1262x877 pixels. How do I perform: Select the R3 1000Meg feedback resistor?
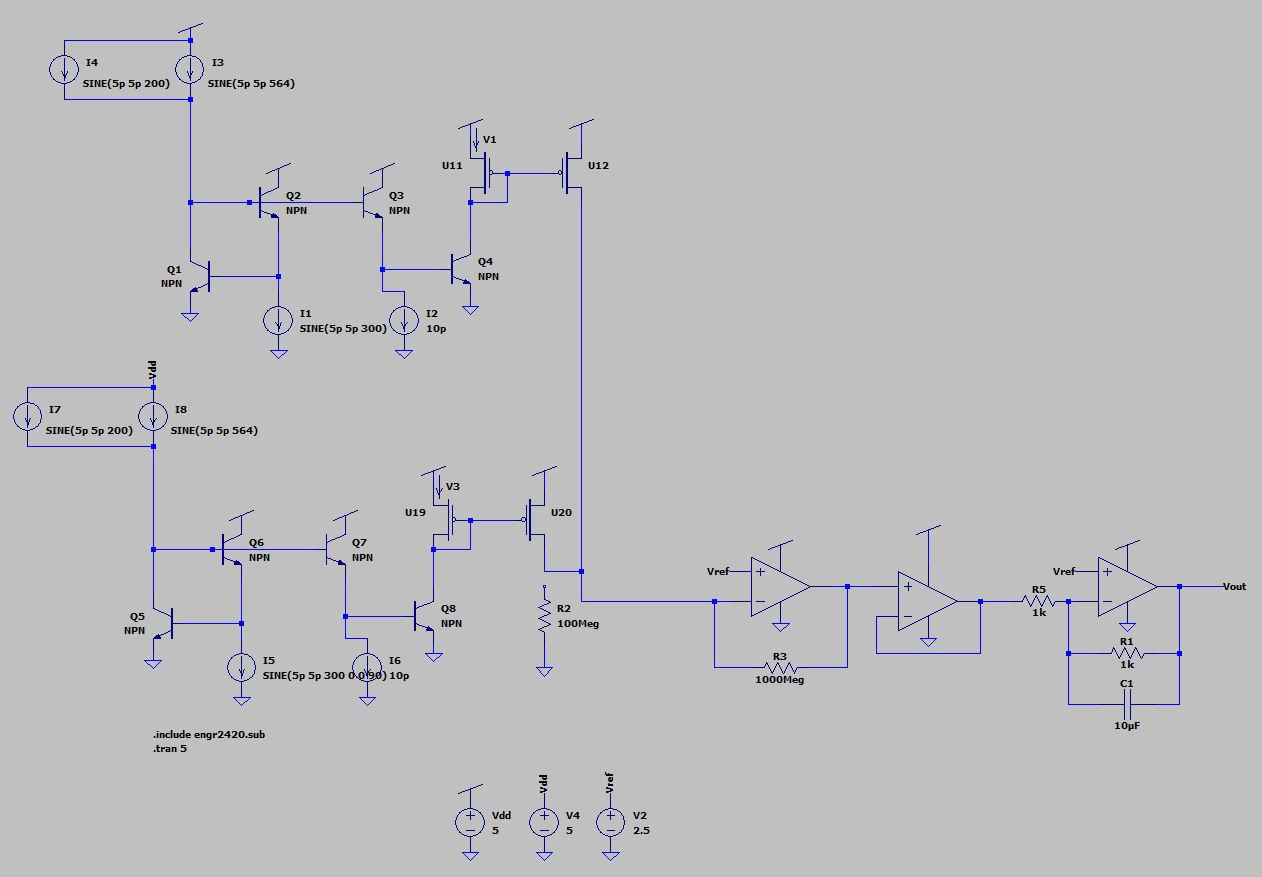click(x=779, y=665)
